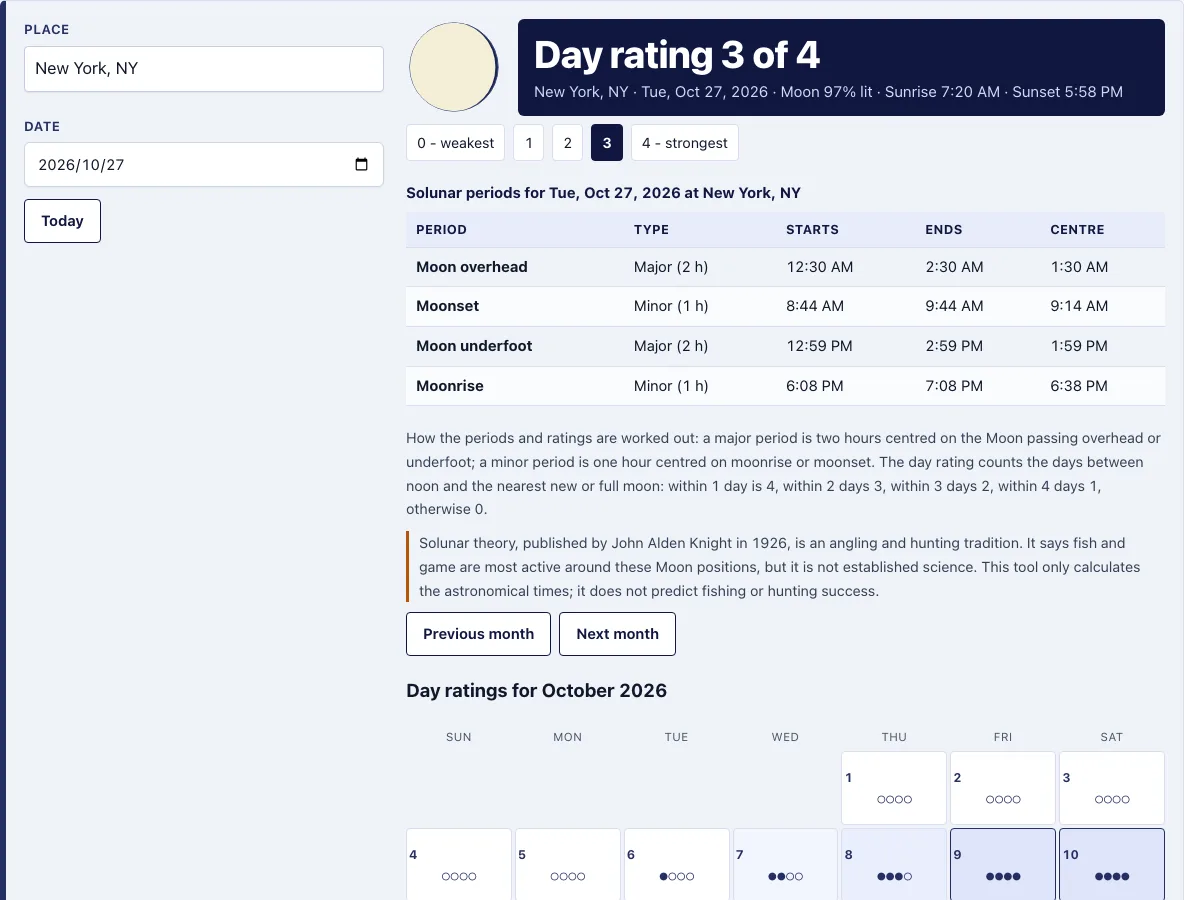This screenshot has width=1184, height=900.
Task: Click the TYPE column header
Action: point(652,230)
